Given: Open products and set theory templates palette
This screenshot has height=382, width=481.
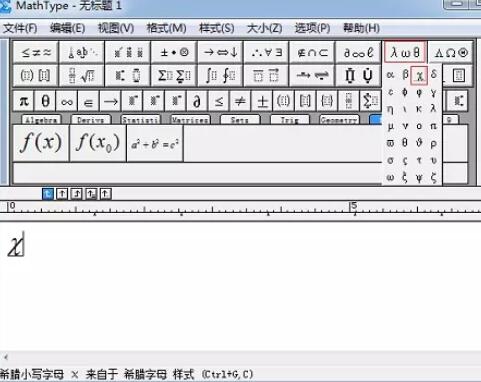Looking at the screenshot, I should tap(358, 75).
